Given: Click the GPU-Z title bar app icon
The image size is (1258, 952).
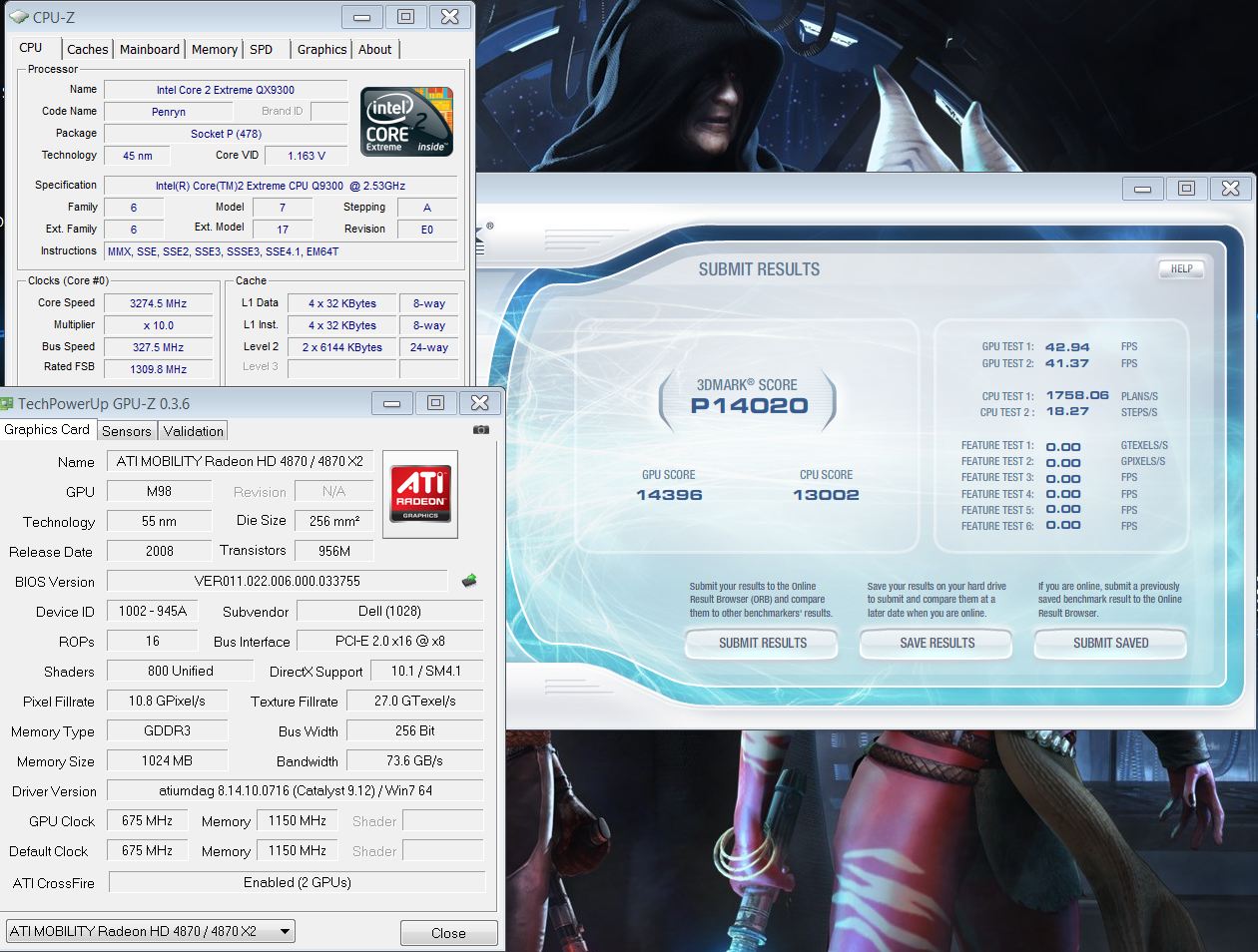Looking at the screenshot, I should [8, 404].
